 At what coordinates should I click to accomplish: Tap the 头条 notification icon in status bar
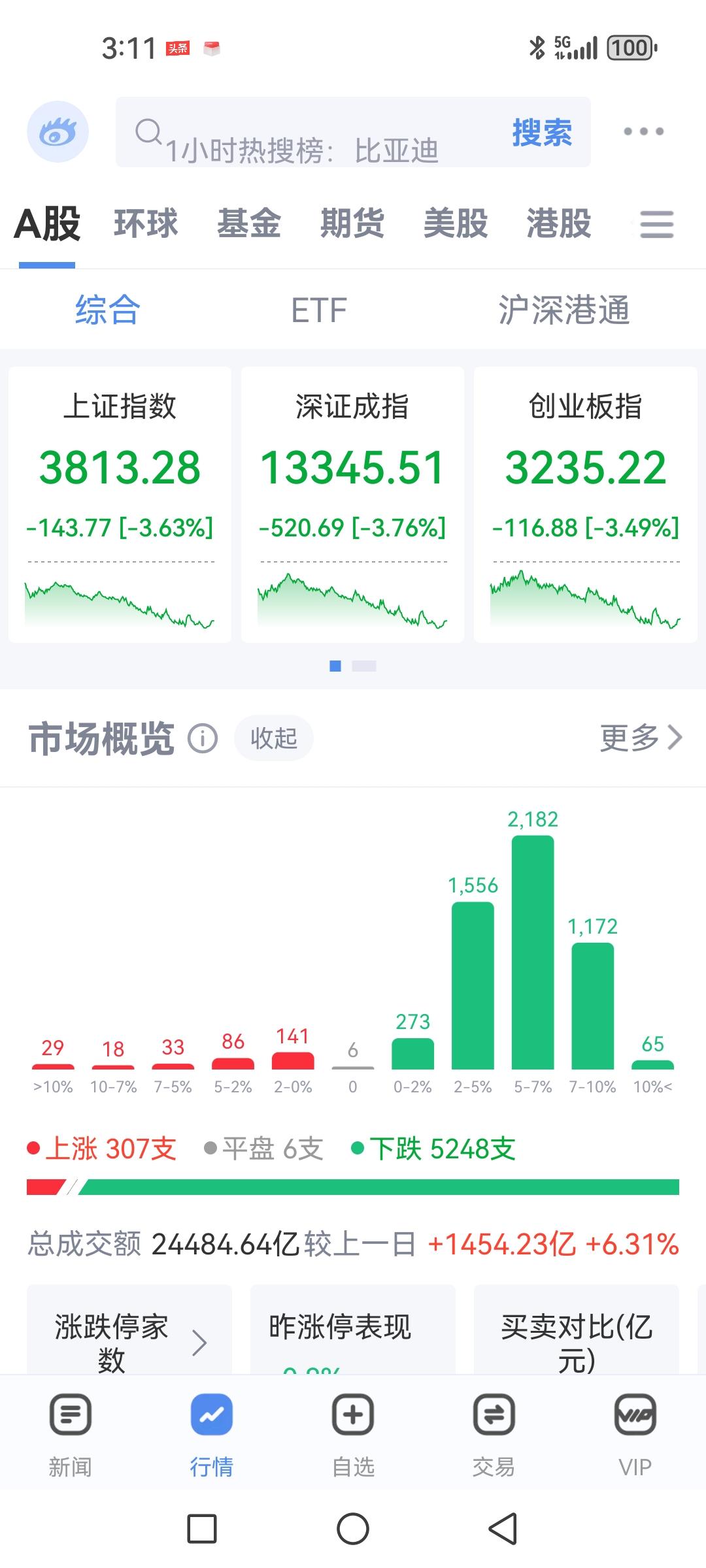[178, 48]
